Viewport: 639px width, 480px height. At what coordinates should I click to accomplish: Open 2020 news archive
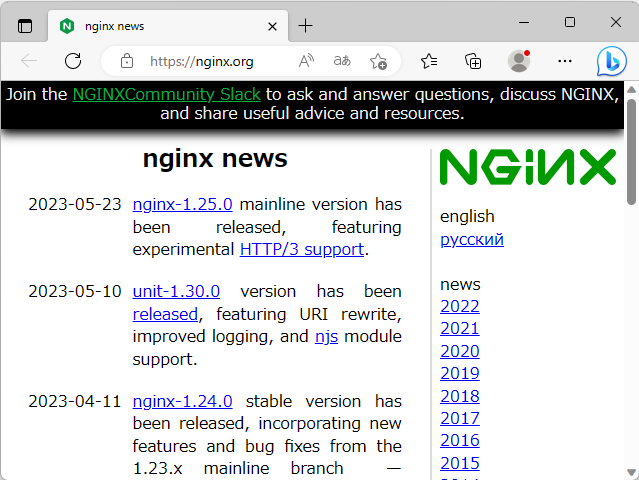460,351
